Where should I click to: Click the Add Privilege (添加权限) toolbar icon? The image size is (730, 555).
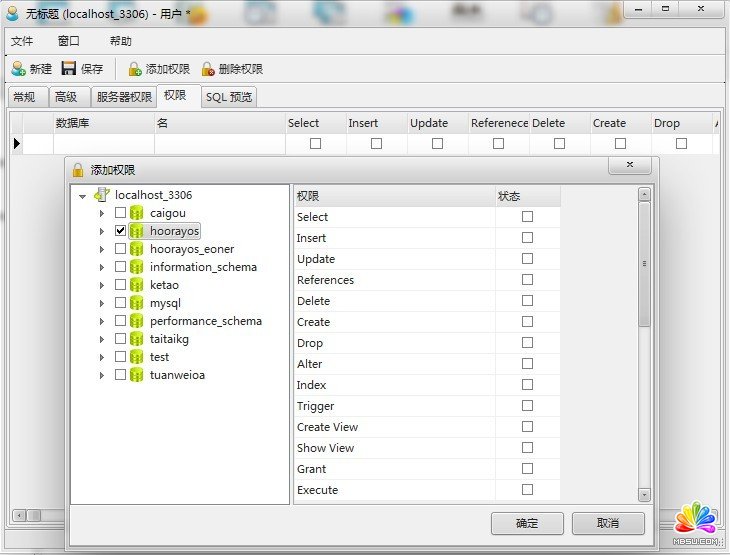click(x=135, y=69)
